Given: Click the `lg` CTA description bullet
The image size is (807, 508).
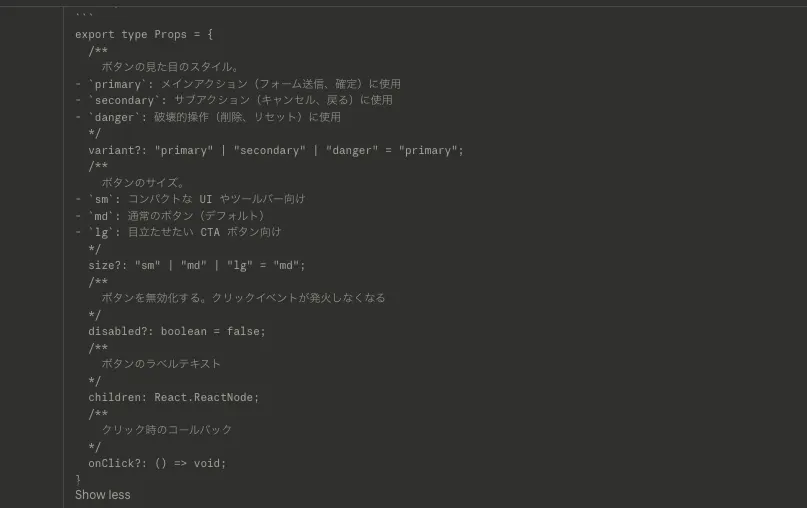Looking at the screenshot, I should 178,232.
